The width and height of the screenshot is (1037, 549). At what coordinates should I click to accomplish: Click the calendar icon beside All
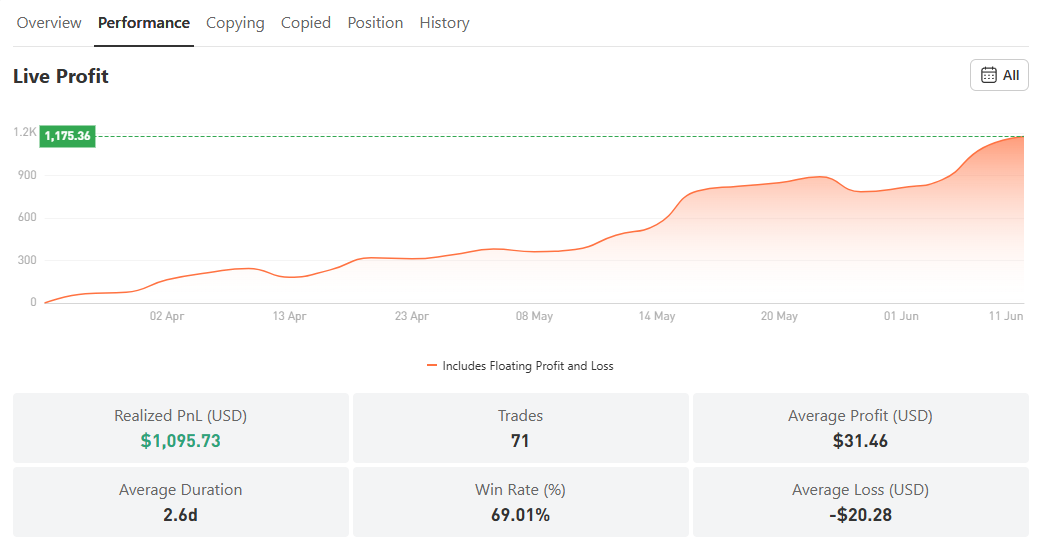tap(989, 75)
